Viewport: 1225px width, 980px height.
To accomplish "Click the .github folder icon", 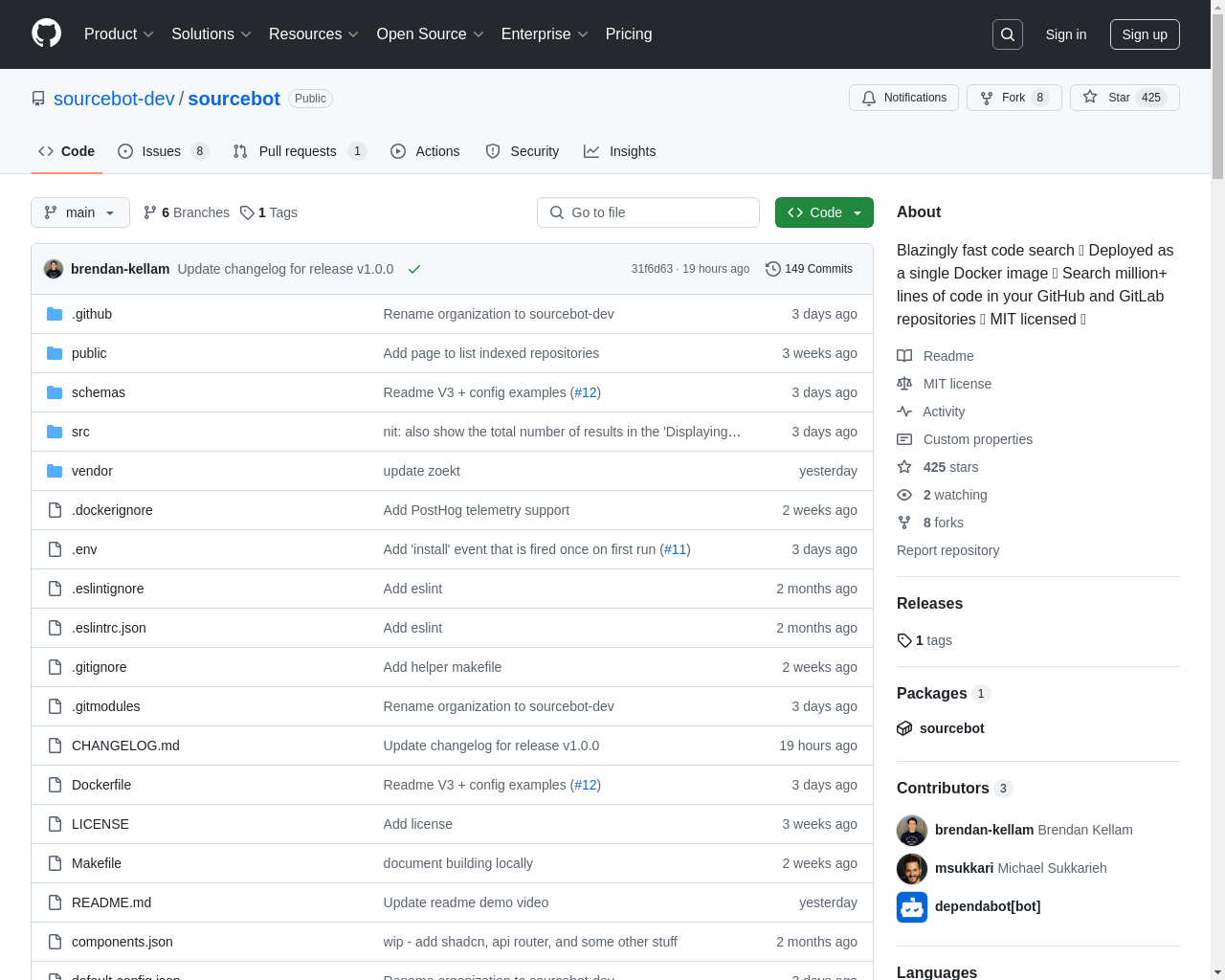I will pos(55,314).
